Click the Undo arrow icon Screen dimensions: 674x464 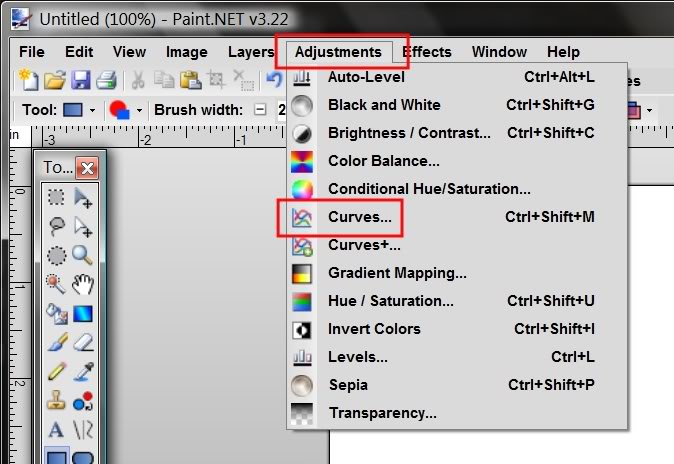tap(274, 80)
